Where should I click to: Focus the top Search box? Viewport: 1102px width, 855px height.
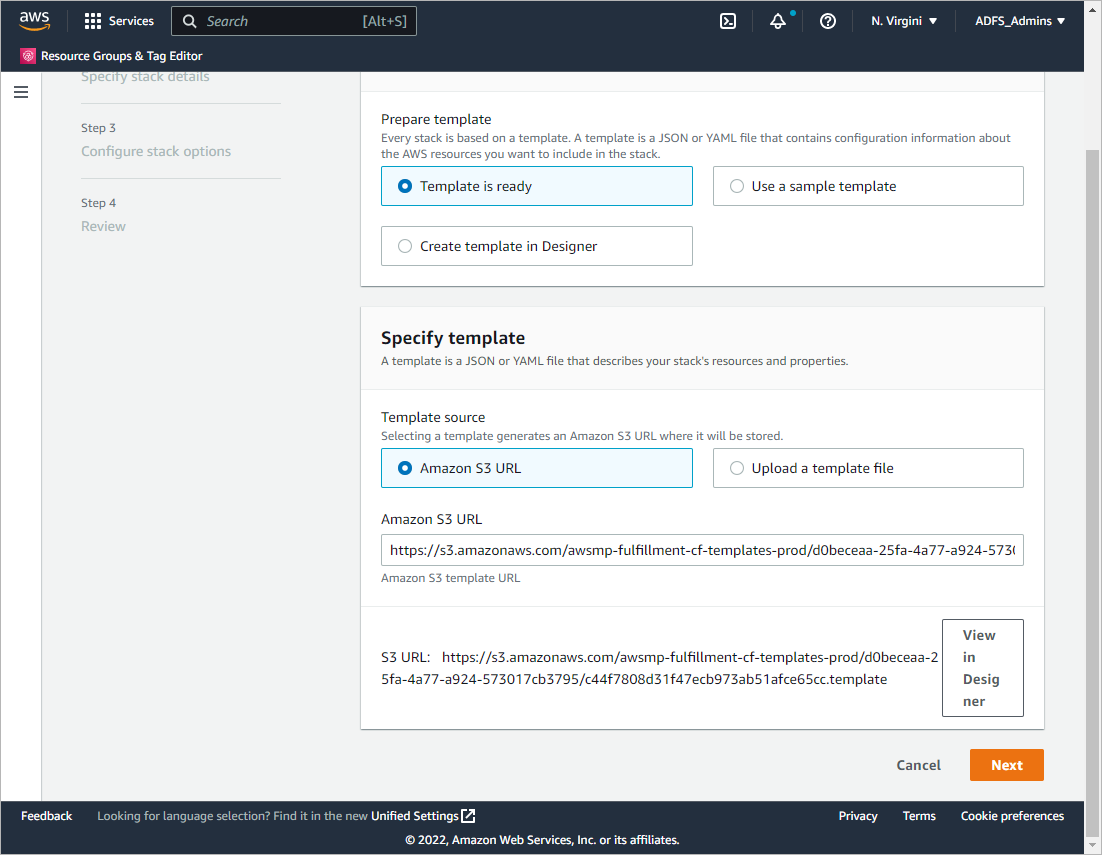point(294,21)
